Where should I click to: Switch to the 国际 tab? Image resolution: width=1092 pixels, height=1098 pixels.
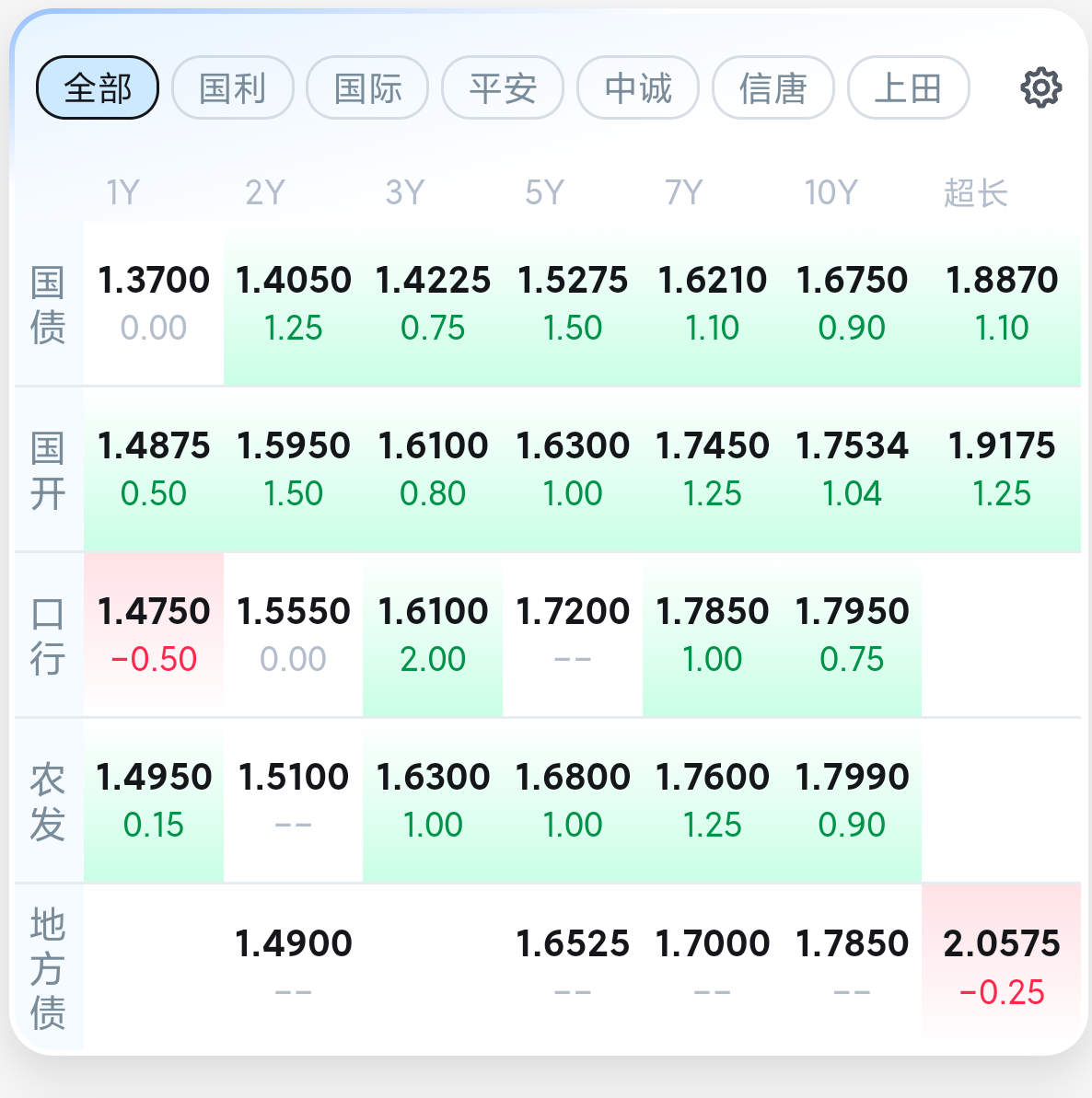click(367, 88)
